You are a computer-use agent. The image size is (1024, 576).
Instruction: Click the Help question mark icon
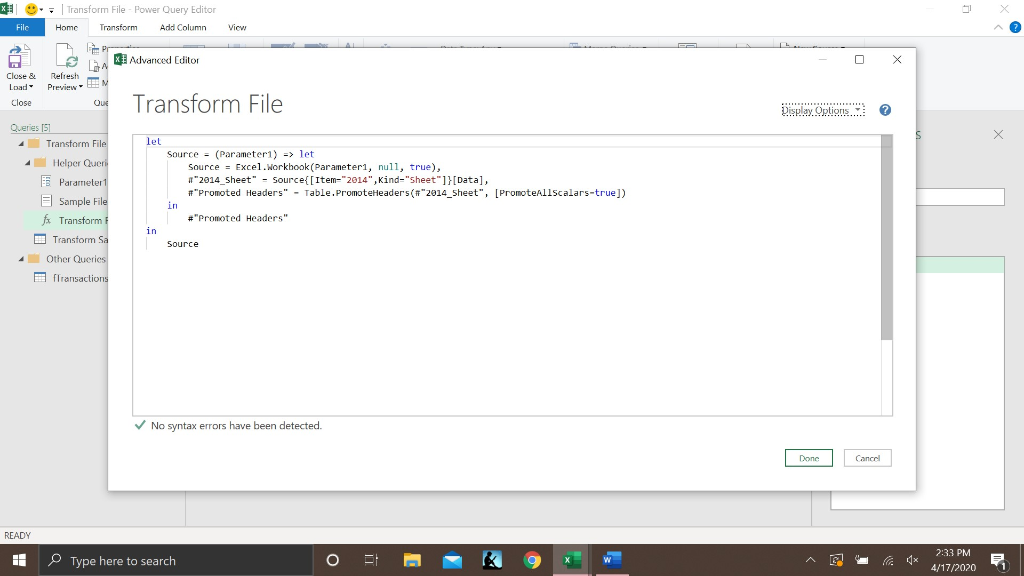pos(885,110)
